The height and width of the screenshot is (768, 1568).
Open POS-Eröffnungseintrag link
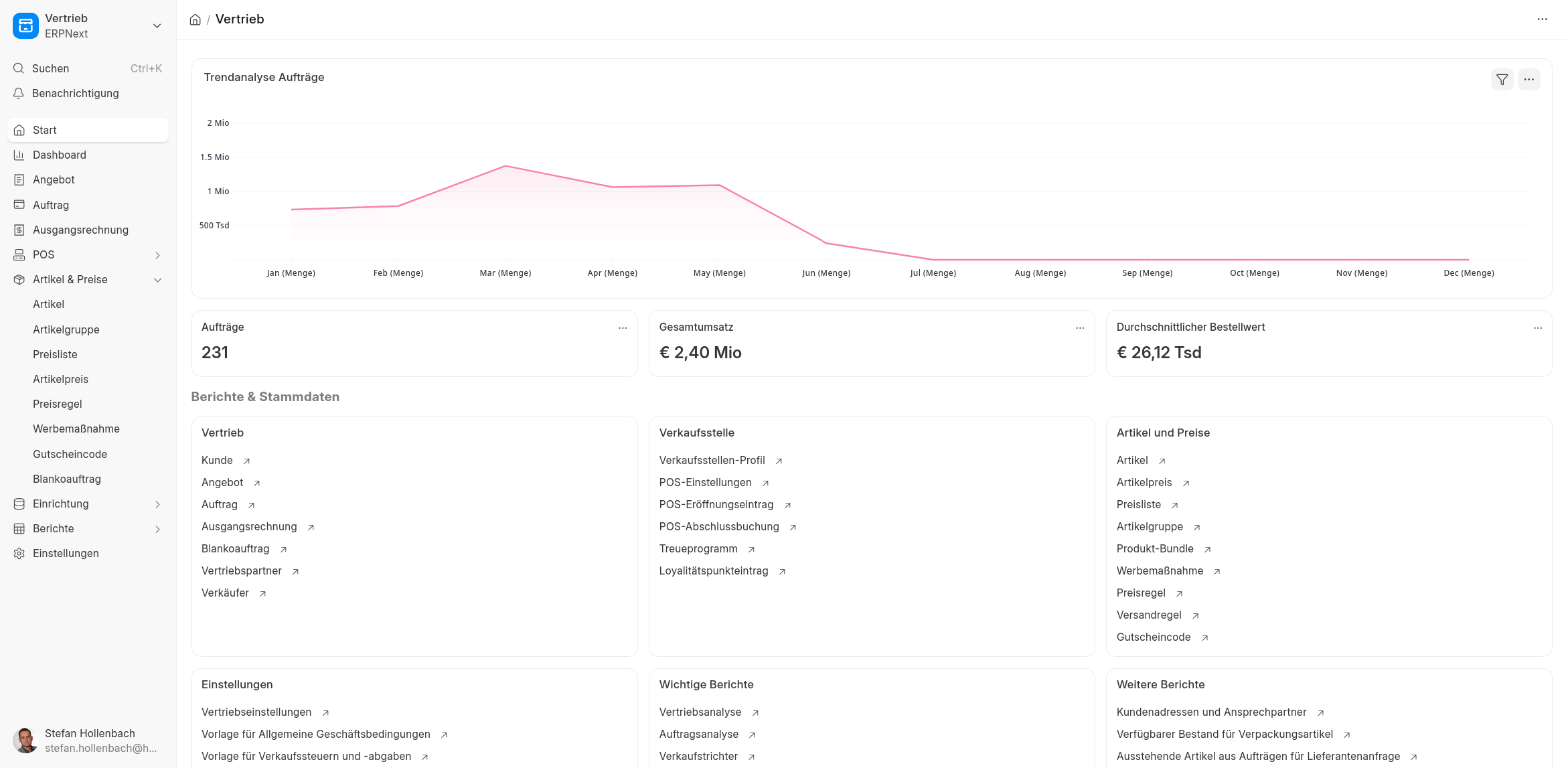[x=716, y=504]
